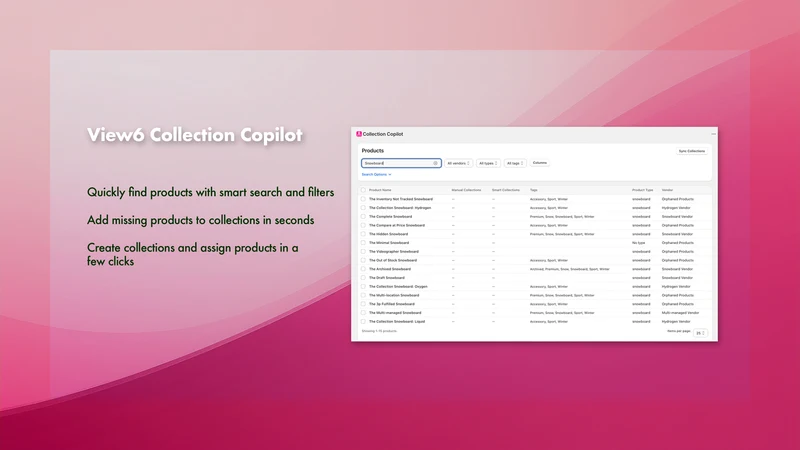
Task: Click The Minimal Snowboard product name
Action: coord(389,243)
